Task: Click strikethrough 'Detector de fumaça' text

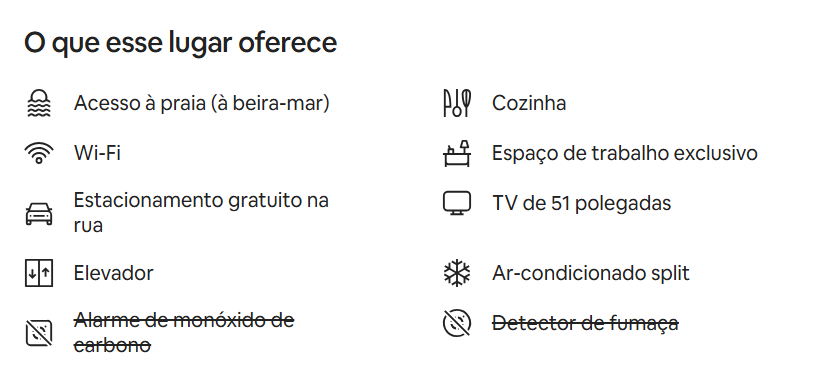Action: coord(585,323)
